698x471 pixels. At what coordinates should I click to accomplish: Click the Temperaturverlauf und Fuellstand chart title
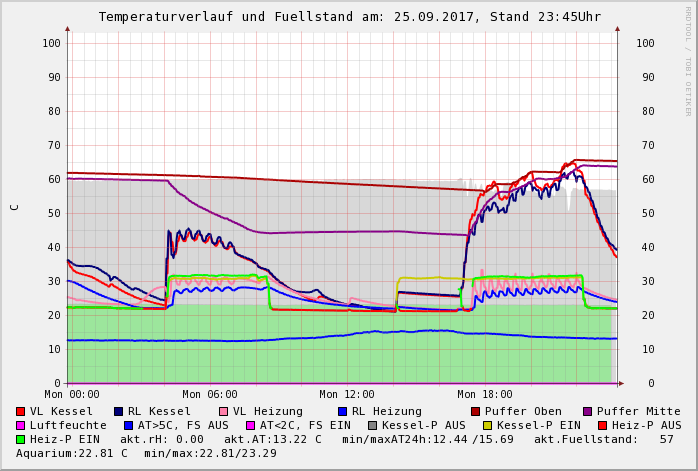(x=349, y=17)
